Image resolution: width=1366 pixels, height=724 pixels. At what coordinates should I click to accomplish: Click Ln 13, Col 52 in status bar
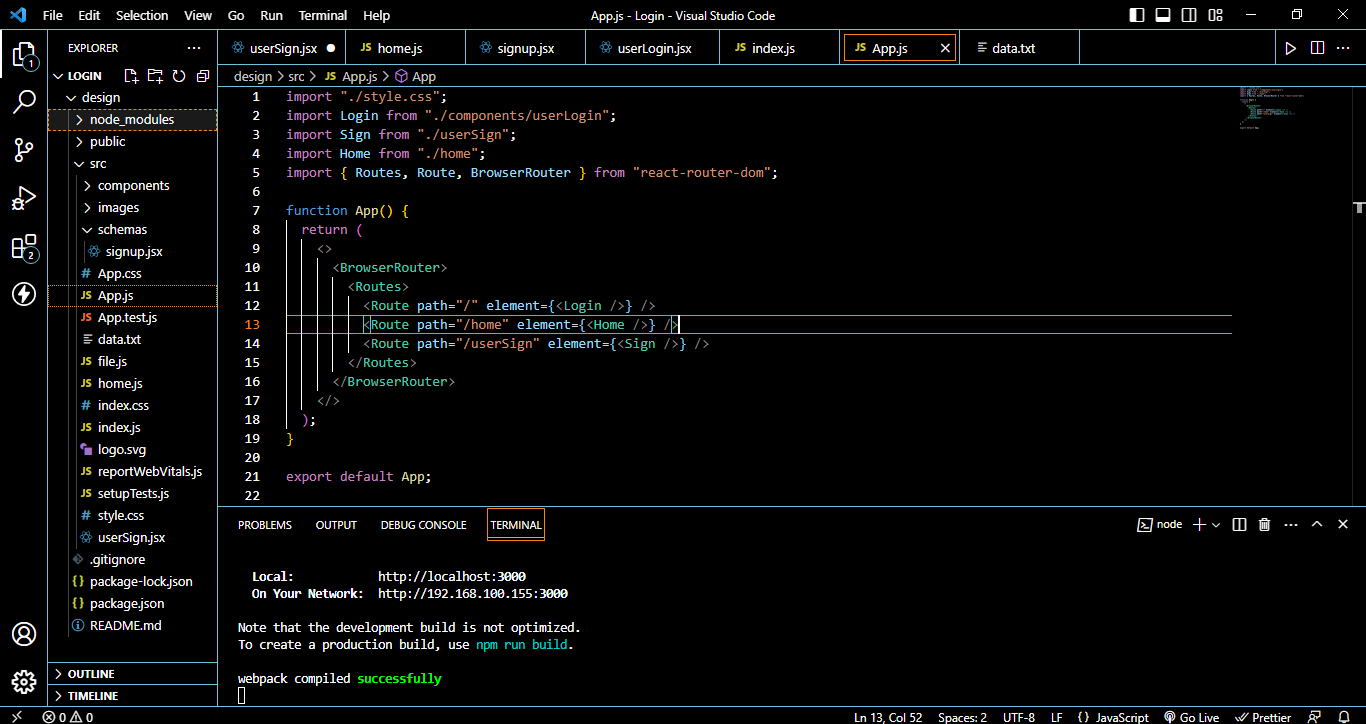pos(888,717)
